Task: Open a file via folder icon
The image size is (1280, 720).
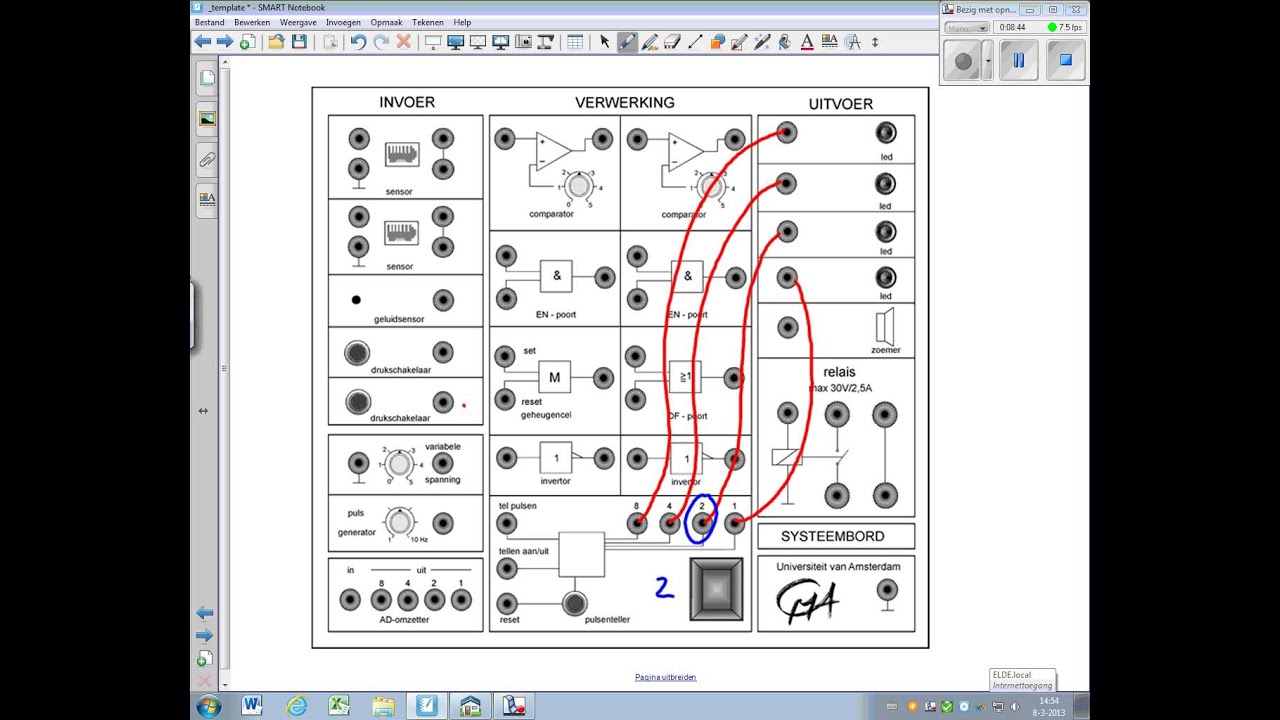Action: coord(276,42)
